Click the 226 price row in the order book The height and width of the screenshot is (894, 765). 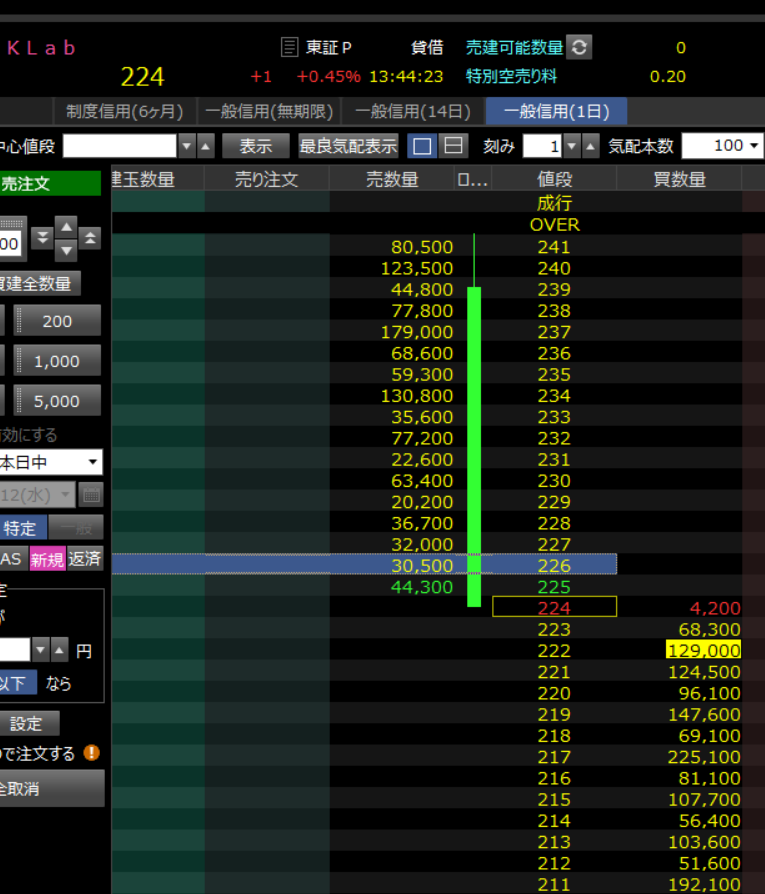point(553,565)
